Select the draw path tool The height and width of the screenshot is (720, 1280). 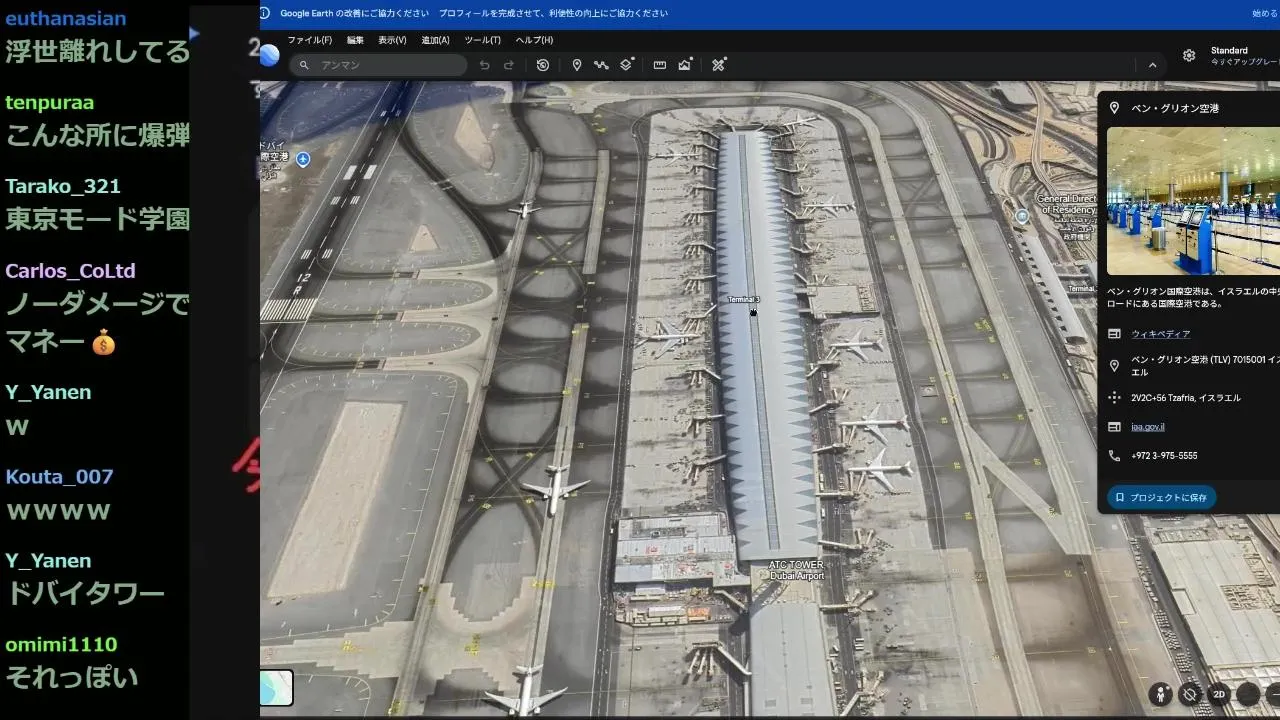coord(601,65)
